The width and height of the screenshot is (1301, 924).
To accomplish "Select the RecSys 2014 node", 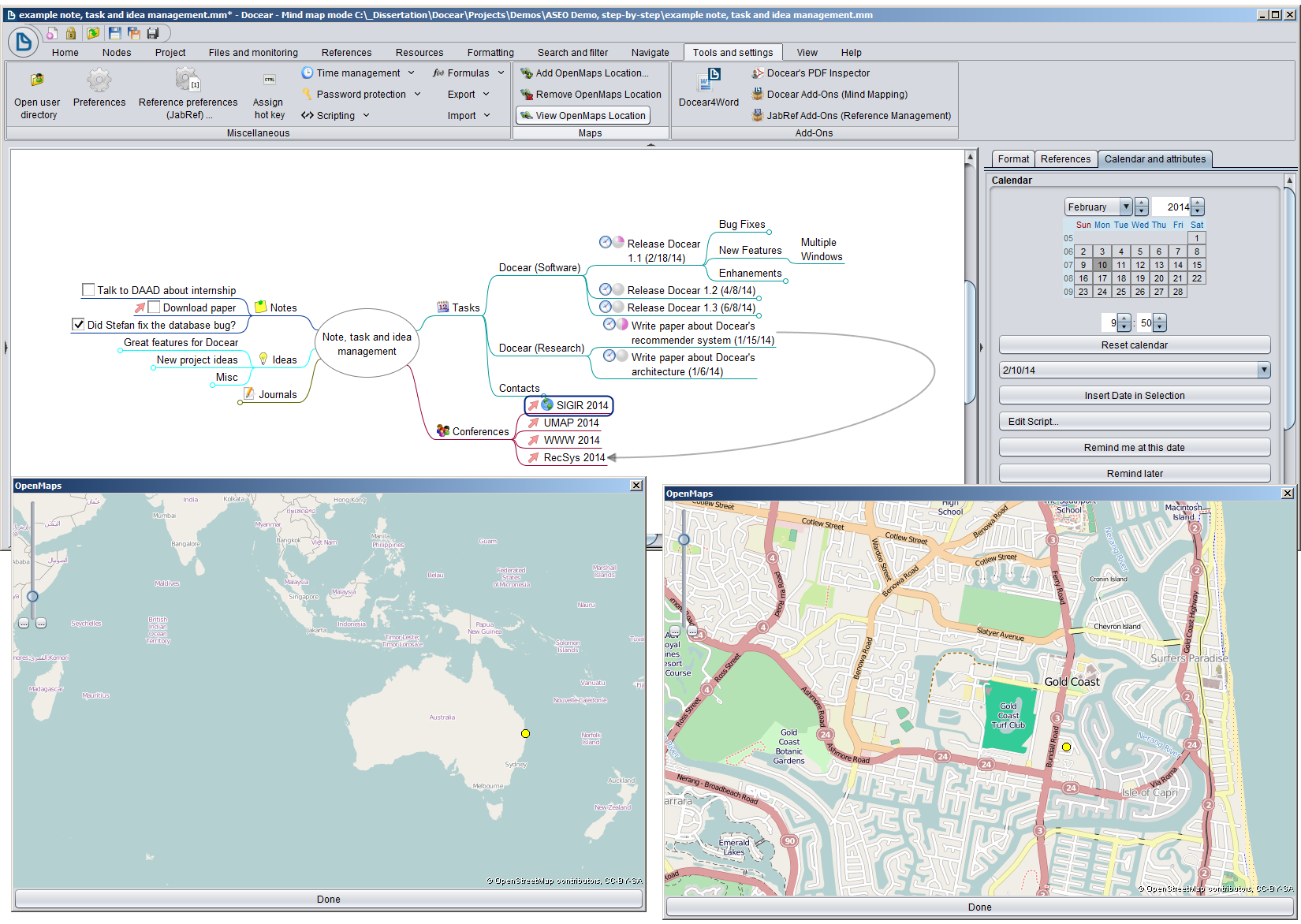I will 574,457.
